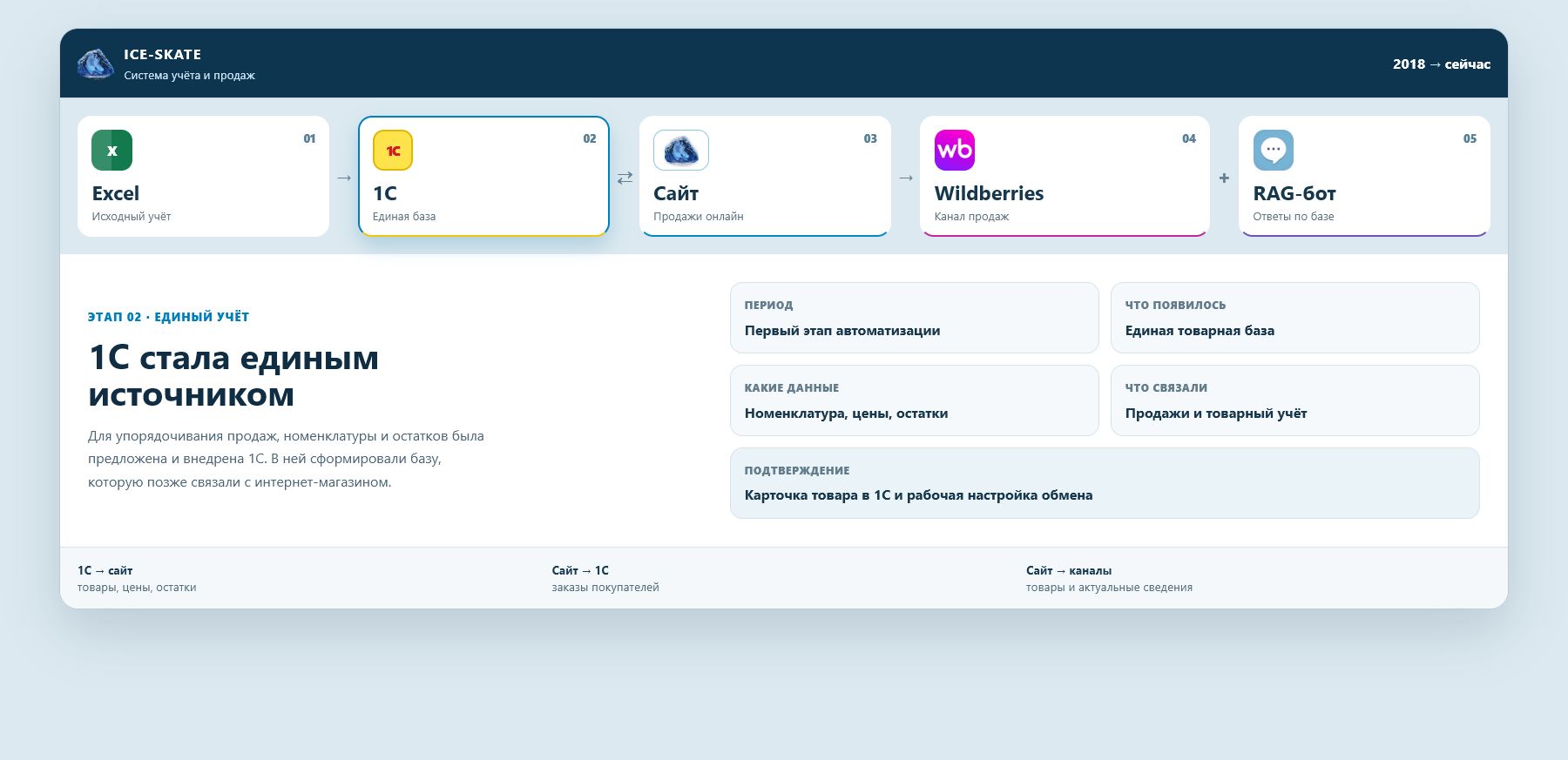
Task: Click paragraph starting 'Для упорядочивания продаж'
Action: point(286,459)
